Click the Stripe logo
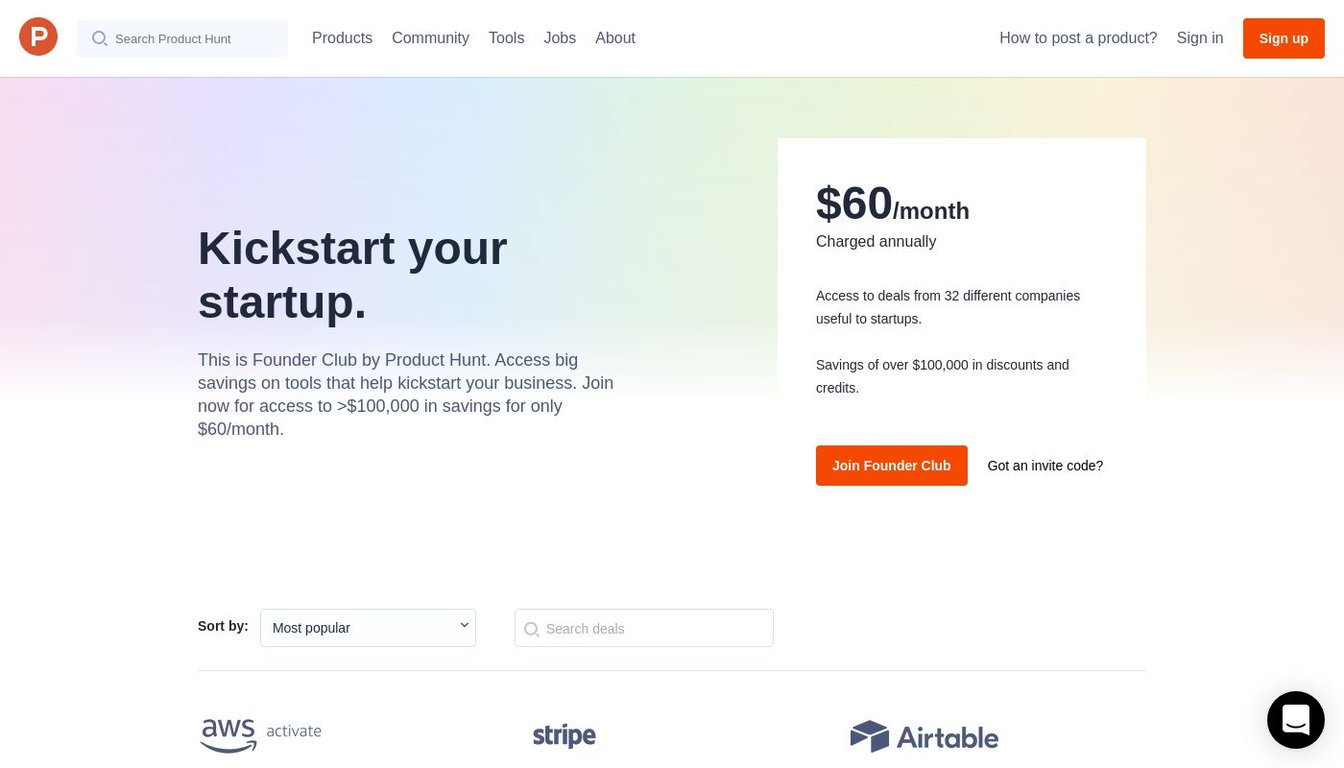Screen dimensions: 1344x768 point(564,736)
